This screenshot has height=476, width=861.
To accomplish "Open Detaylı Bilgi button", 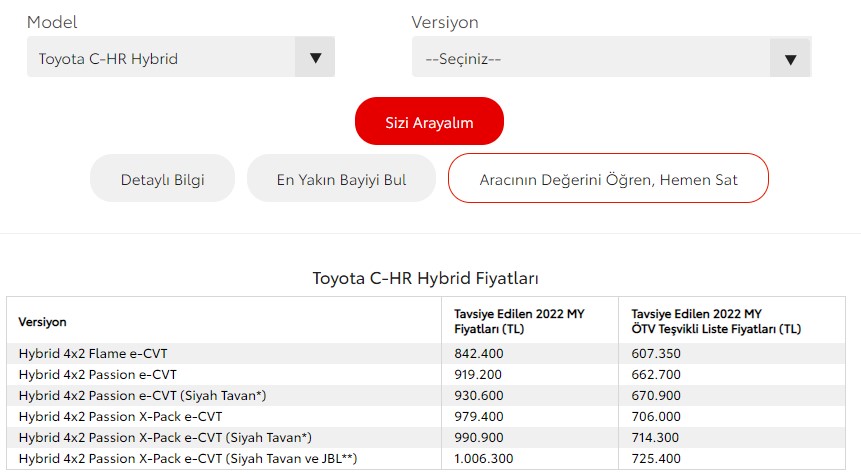I will pos(163,178).
